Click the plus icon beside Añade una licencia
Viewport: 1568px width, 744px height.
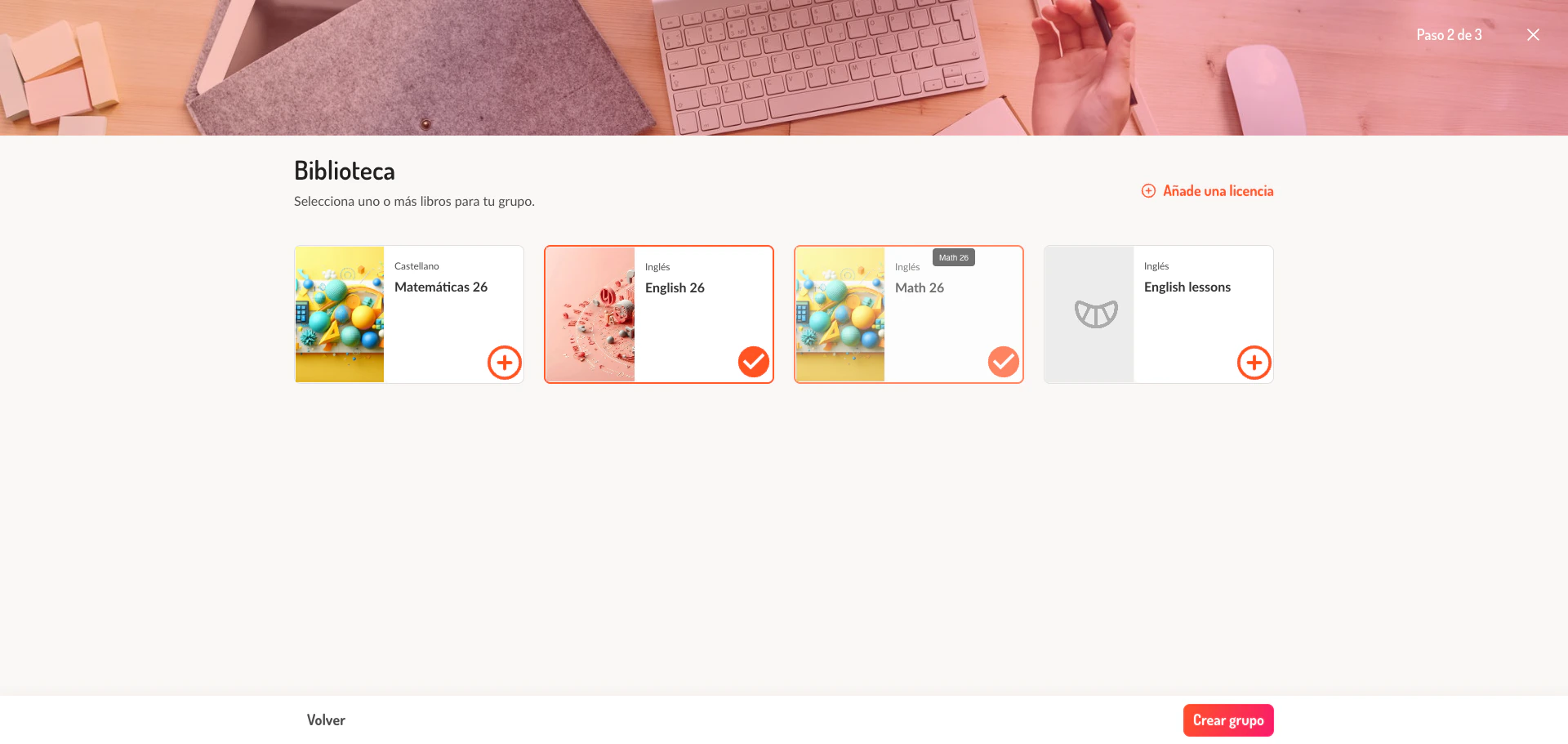(1148, 190)
